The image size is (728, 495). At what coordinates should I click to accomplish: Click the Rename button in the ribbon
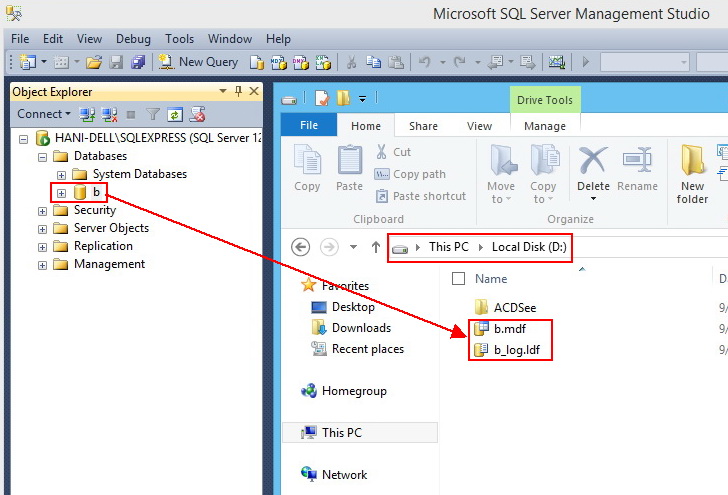[x=637, y=169]
